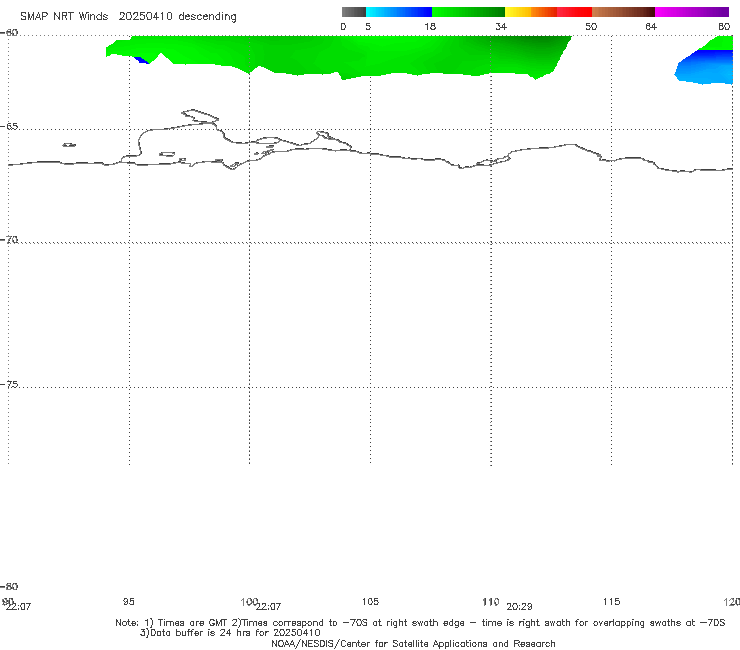Click the NOAA/NESDIS credit line

click(x=413, y=644)
